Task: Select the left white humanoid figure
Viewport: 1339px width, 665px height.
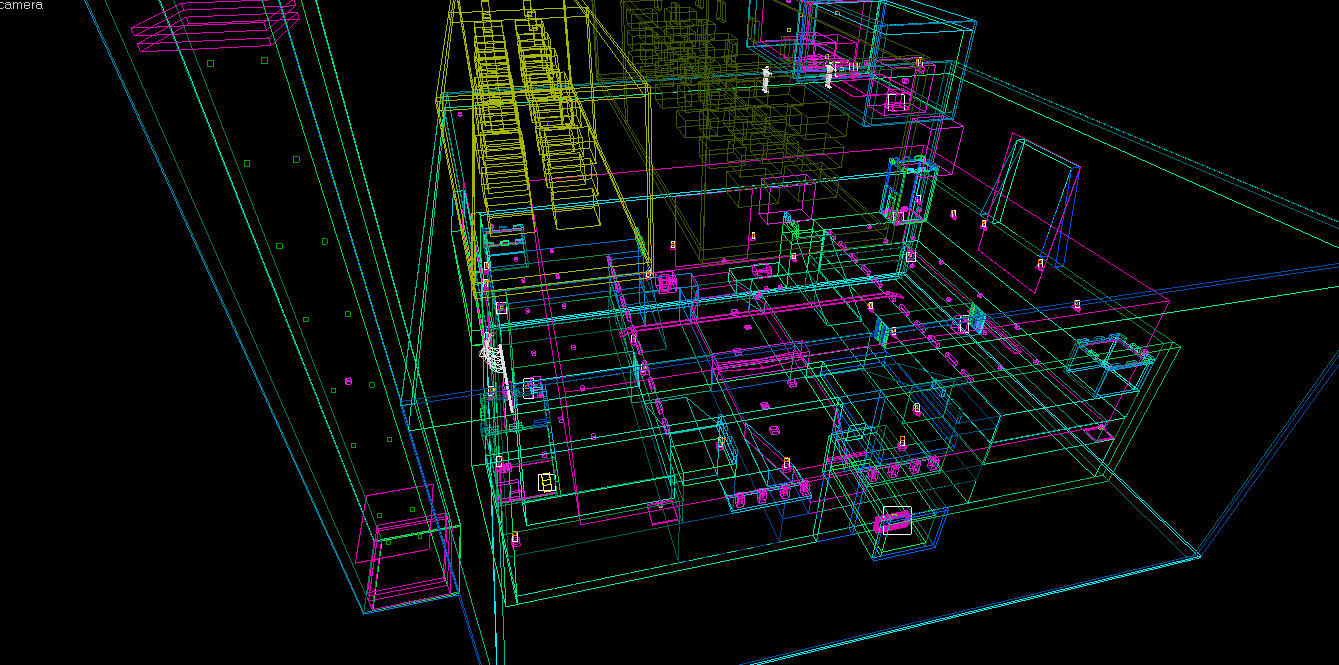Action: pyautogui.click(x=766, y=79)
